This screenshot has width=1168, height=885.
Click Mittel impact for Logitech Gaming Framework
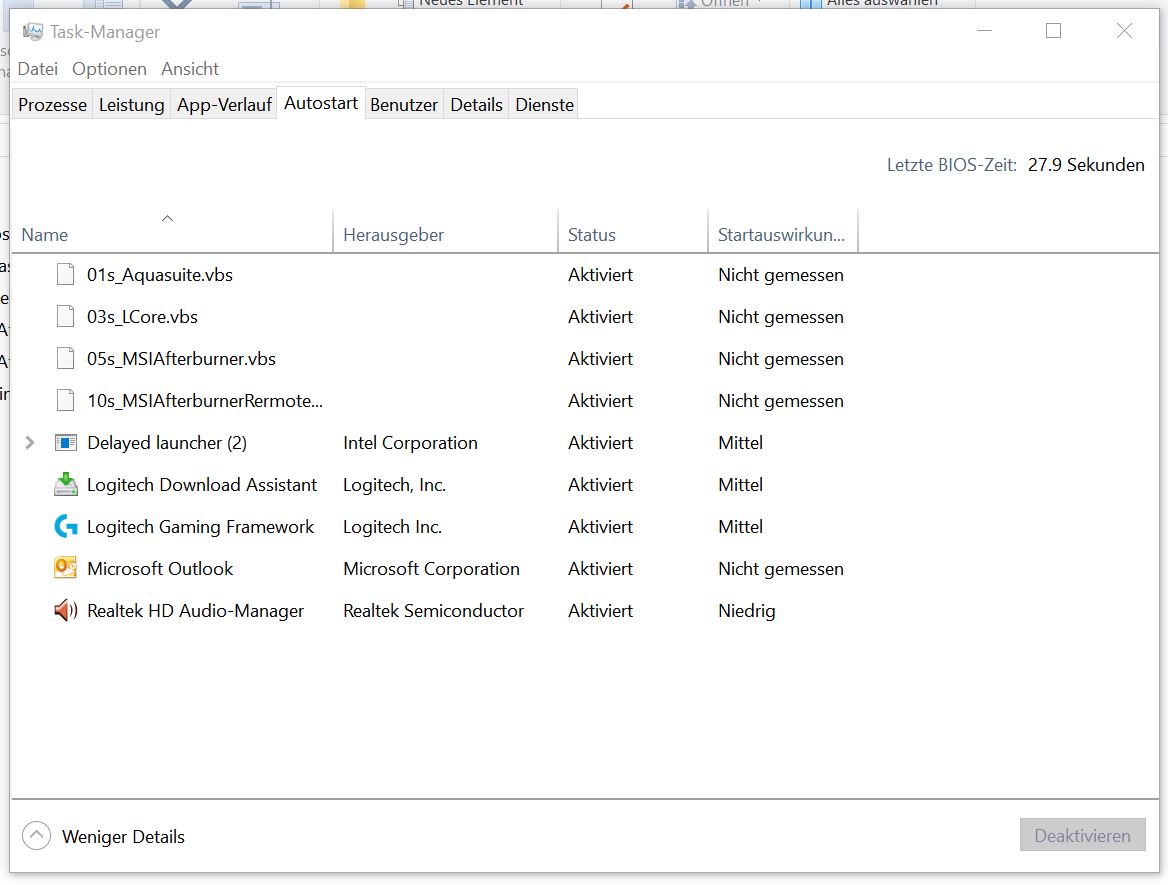[x=740, y=527]
